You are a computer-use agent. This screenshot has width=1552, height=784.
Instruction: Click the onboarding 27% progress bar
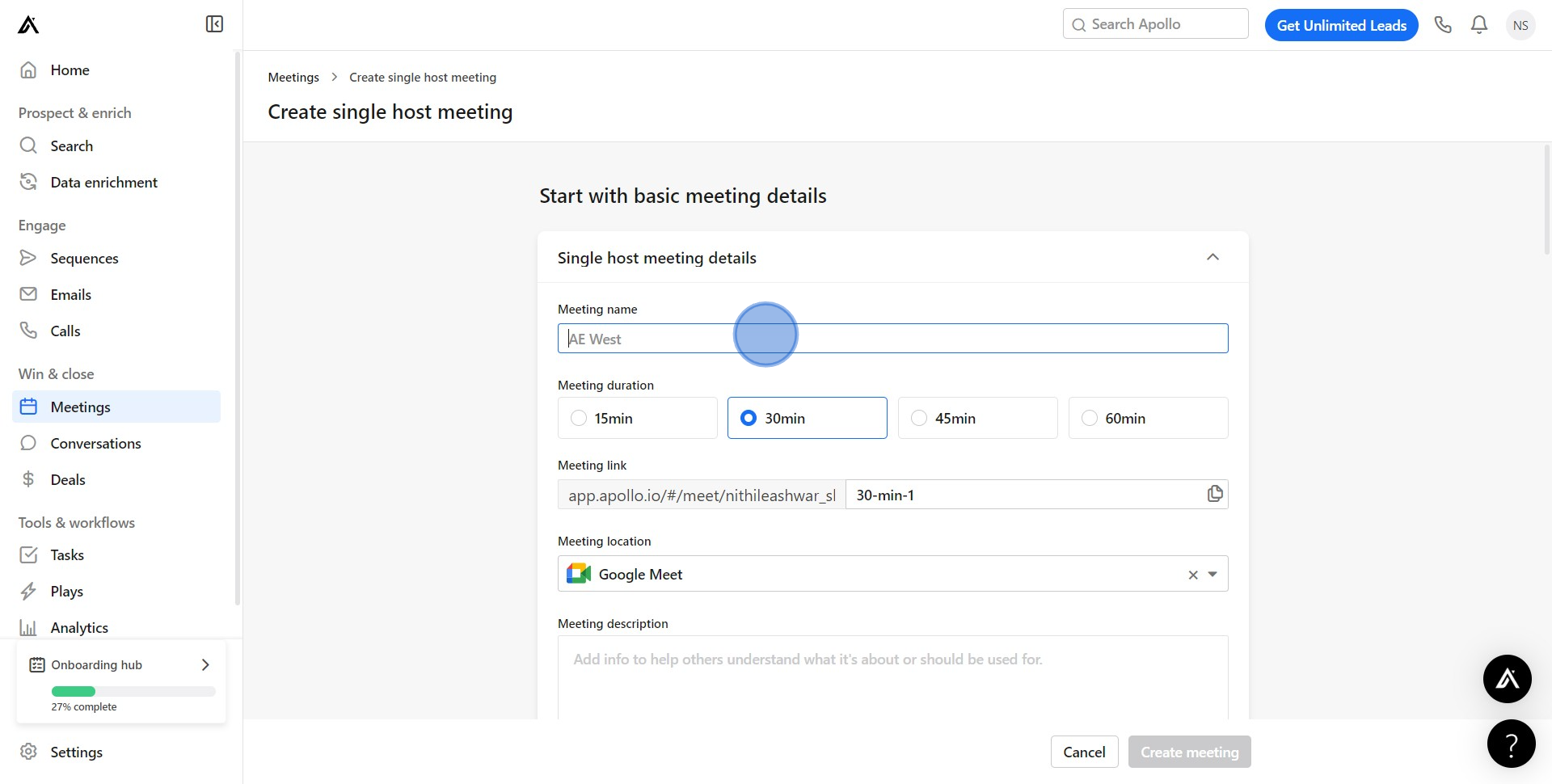pyautogui.click(x=133, y=691)
